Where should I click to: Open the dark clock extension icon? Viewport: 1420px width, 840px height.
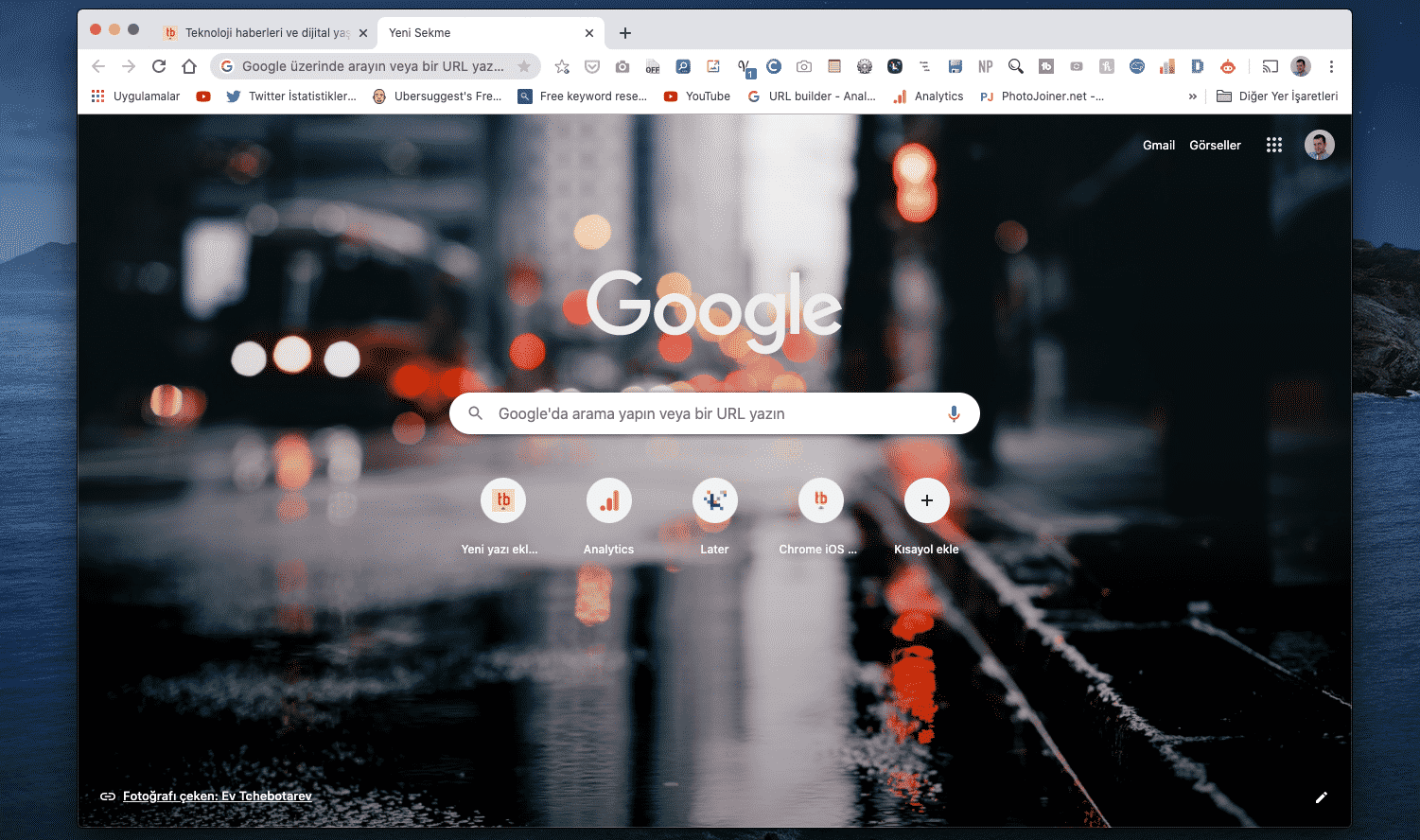tap(895, 66)
